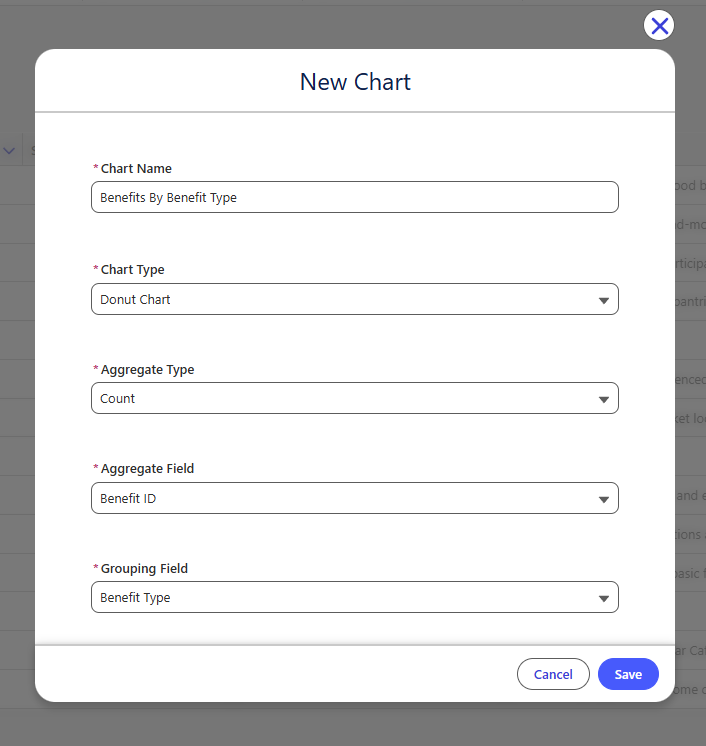Expand the combo box showing Benefit Type
This screenshot has height=746, width=706.
coord(355,597)
